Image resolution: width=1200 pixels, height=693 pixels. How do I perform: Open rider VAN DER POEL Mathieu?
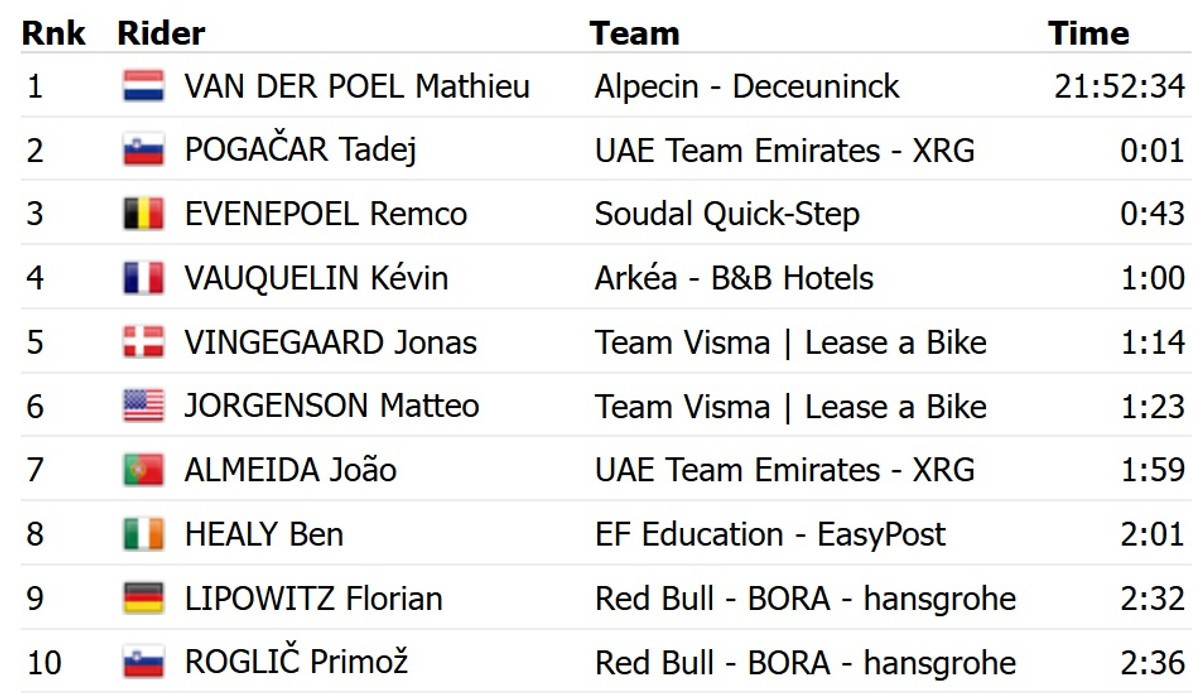357,86
